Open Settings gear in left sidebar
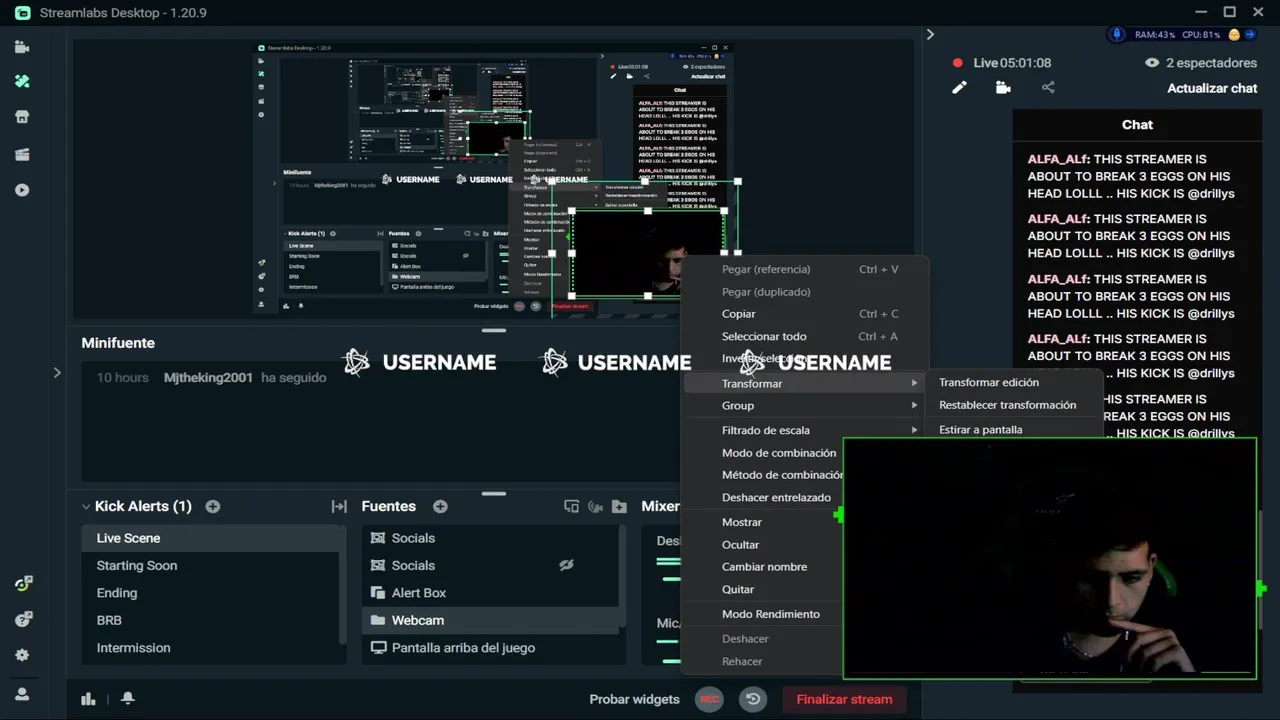The image size is (1280, 720). coord(22,655)
